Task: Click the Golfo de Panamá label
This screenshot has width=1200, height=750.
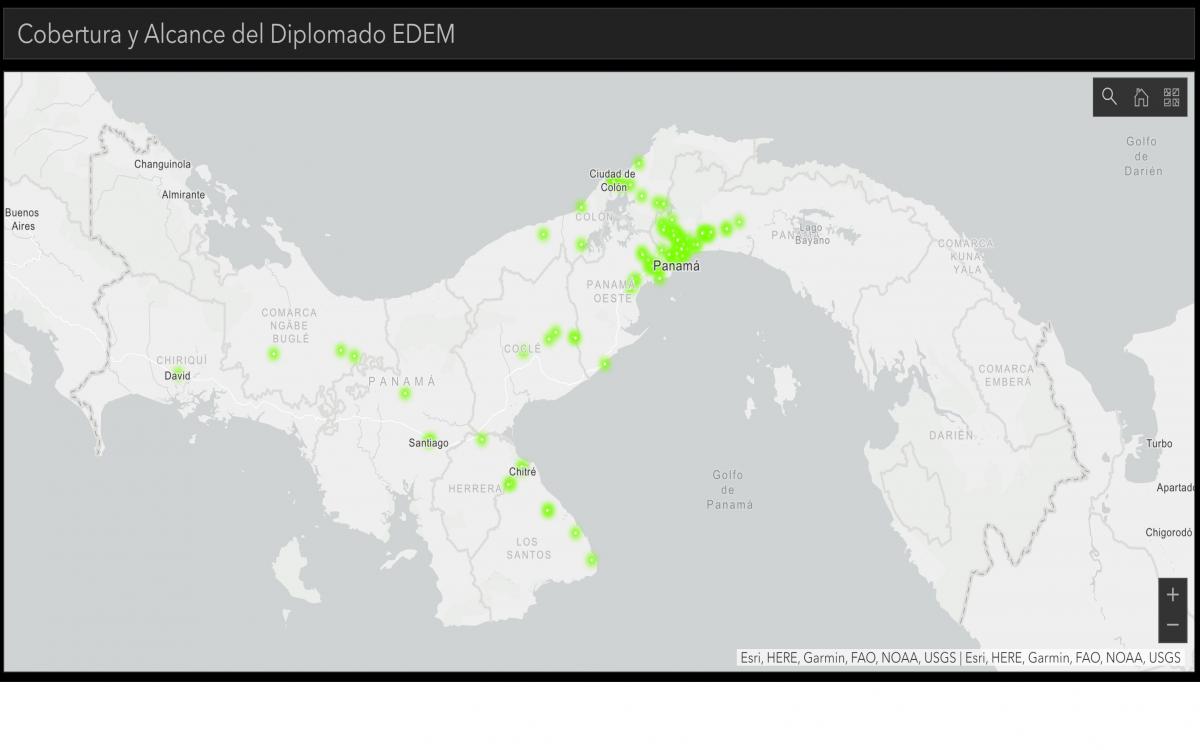Action: coord(728,491)
